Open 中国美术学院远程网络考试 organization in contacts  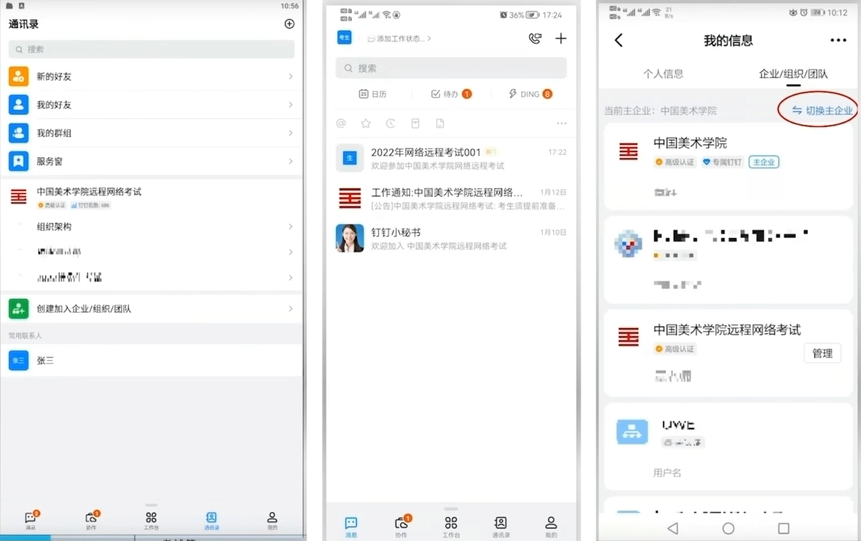click(152, 197)
